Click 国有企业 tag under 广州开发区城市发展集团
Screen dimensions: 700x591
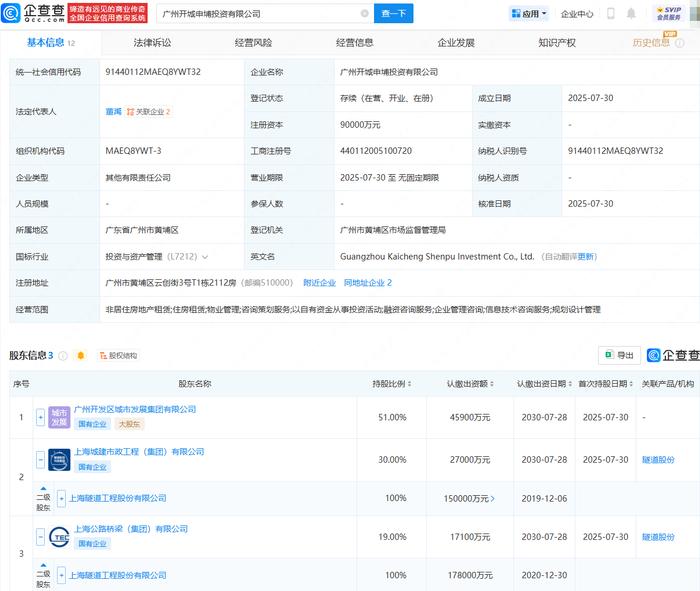pos(92,424)
